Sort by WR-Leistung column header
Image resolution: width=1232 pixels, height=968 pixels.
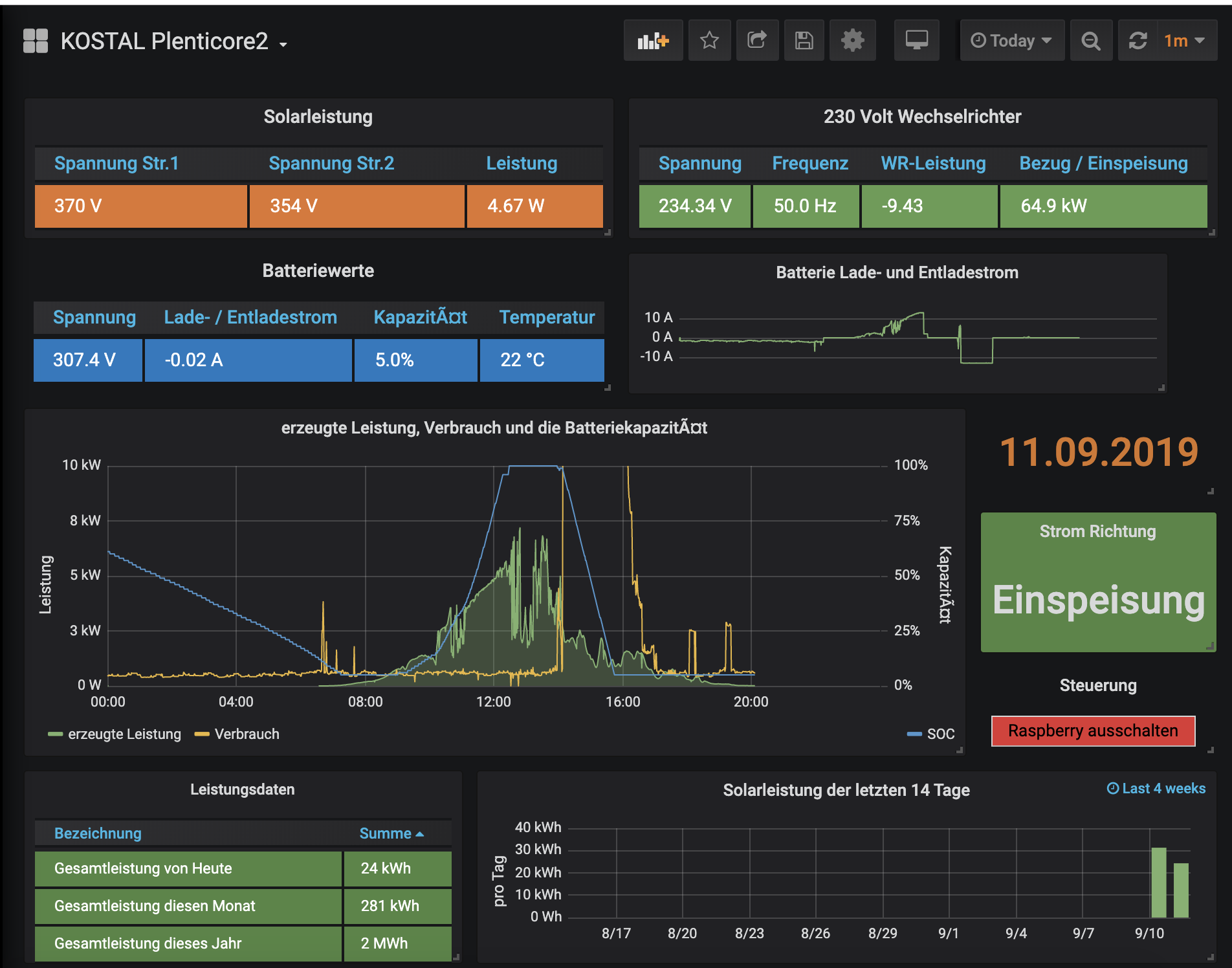click(933, 163)
